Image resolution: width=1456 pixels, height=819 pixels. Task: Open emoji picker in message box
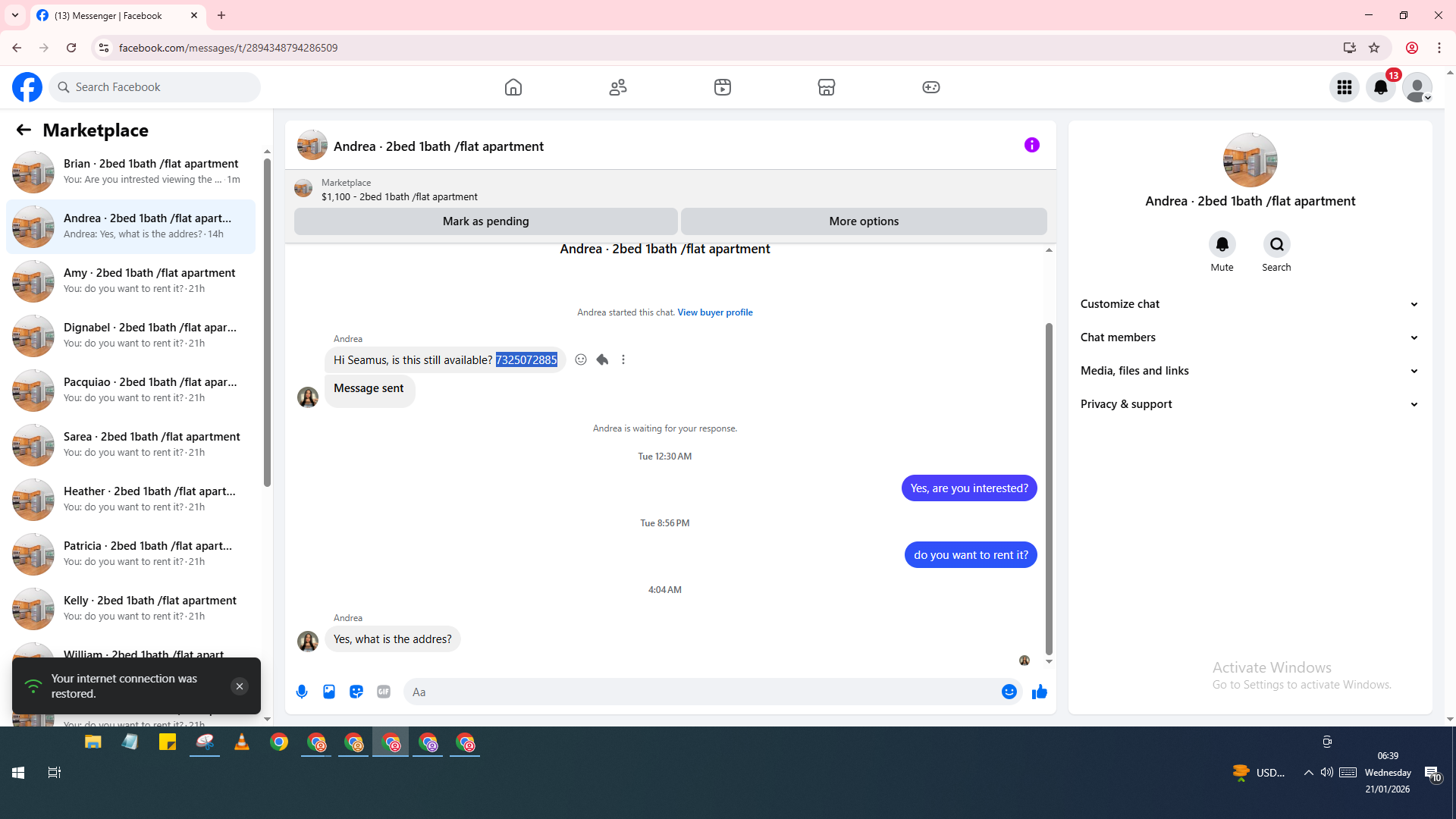(1009, 692)
